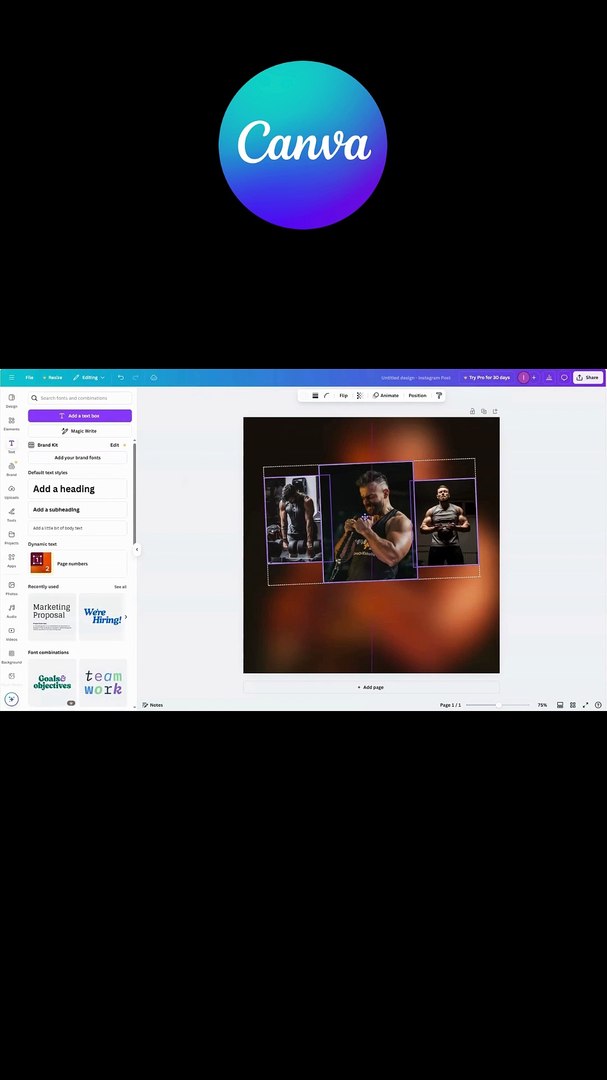Insert Add a subheading text style

tap(77, 510)
